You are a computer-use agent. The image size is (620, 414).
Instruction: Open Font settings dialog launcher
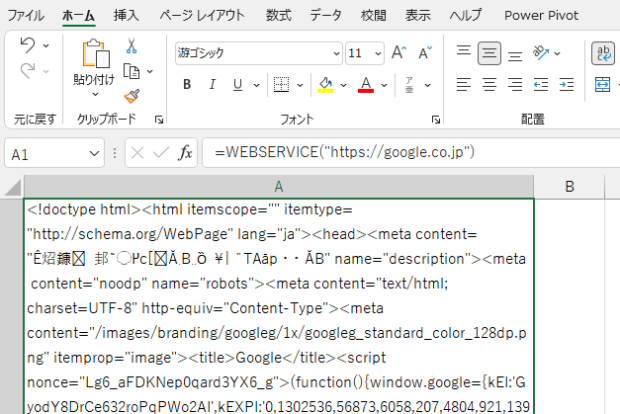coord(436,119)
